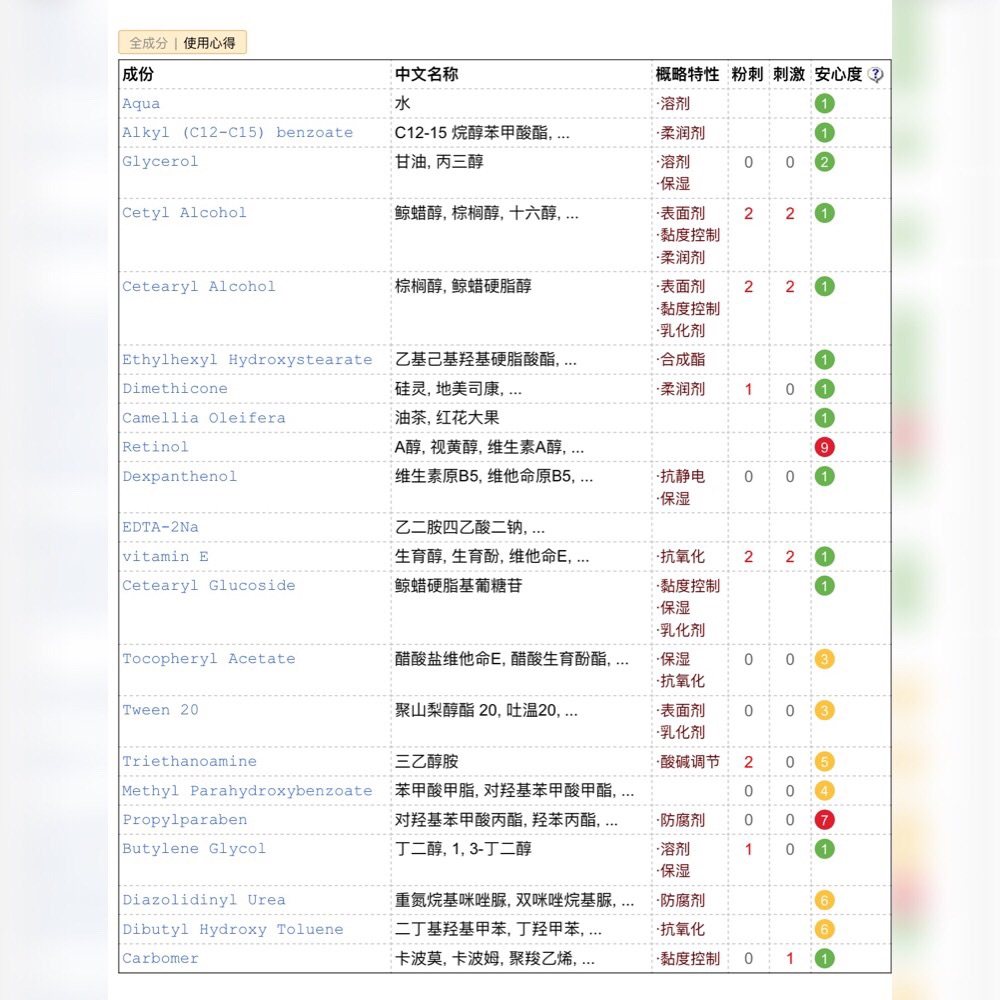This screenshot has width=1000, height=1000.
Task: Click the green 1 badge for vitamin E
Action: coord(824,557)
